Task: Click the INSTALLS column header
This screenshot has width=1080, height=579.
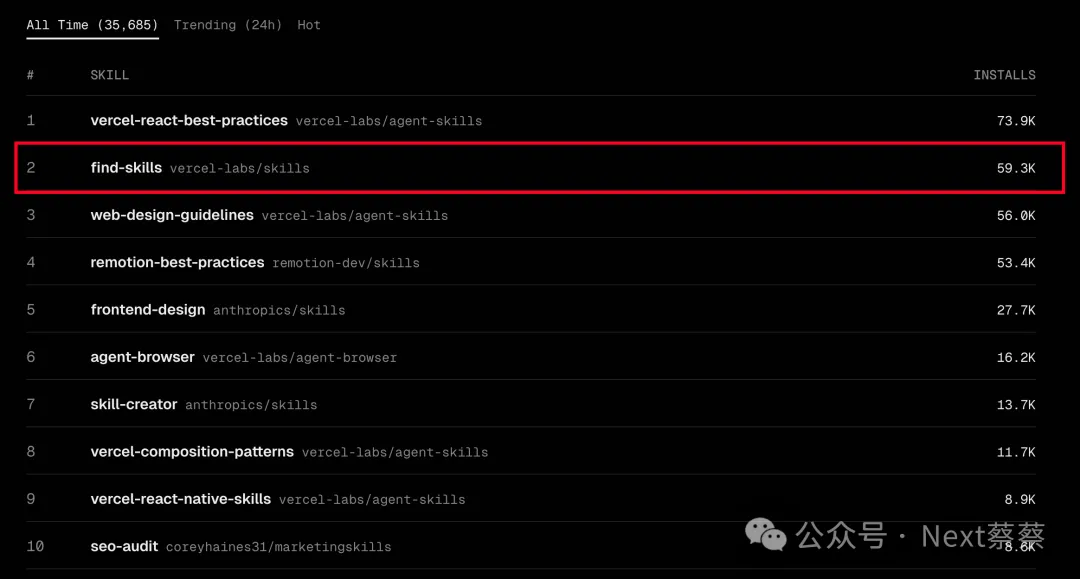Action: 1004,75
